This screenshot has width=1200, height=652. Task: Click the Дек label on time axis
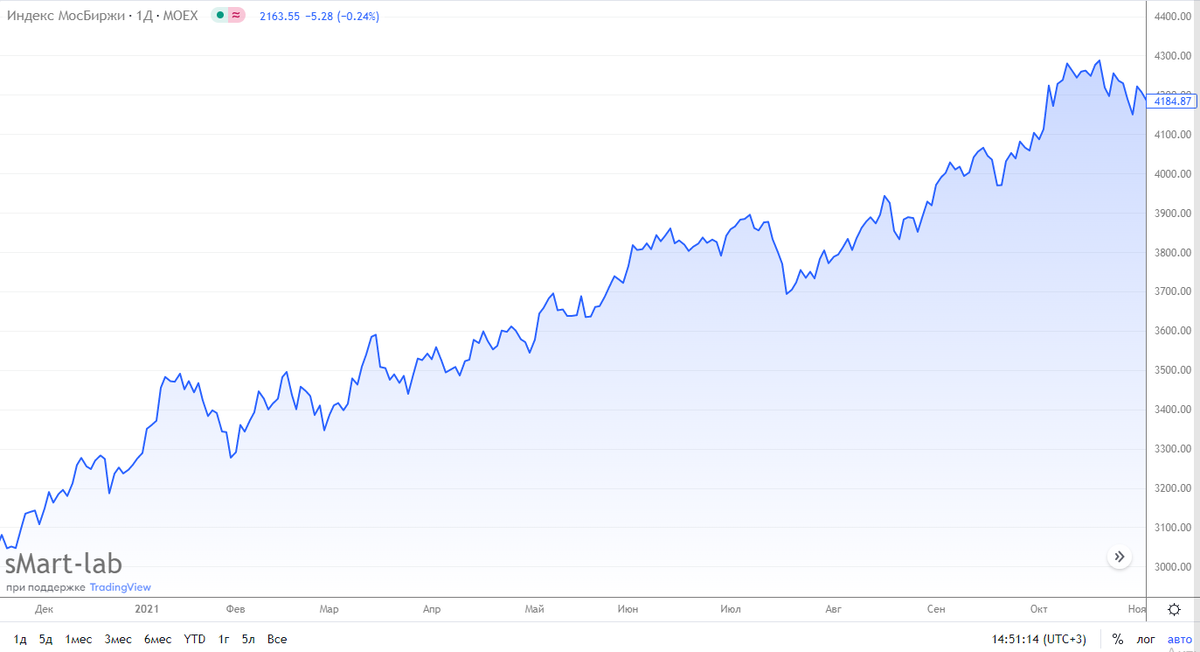click(43, 608)
